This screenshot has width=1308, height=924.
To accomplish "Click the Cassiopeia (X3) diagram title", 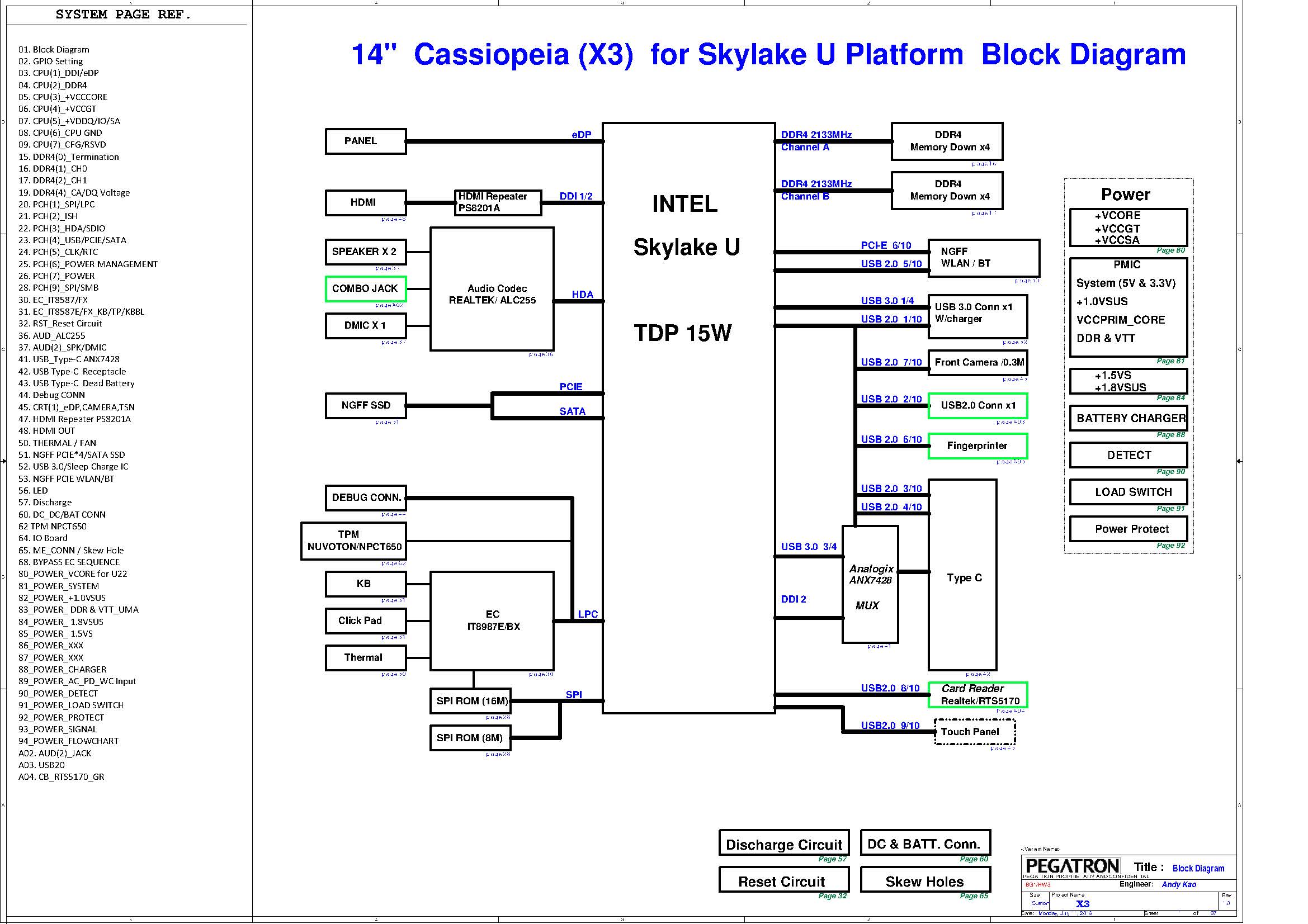I will (768, 55).
